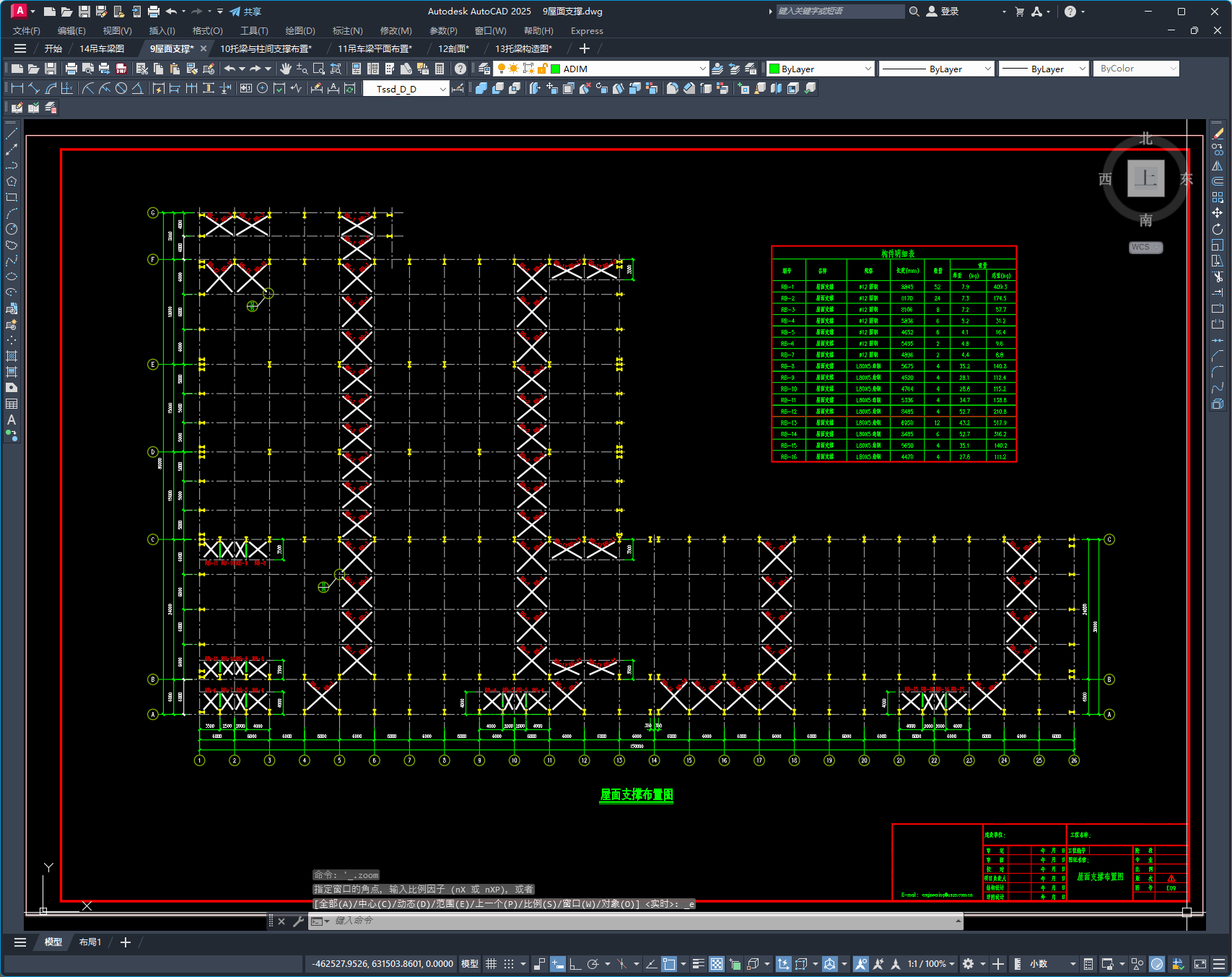Open the 文件(F) menu
1232x977 pixels.
point(27,31)
